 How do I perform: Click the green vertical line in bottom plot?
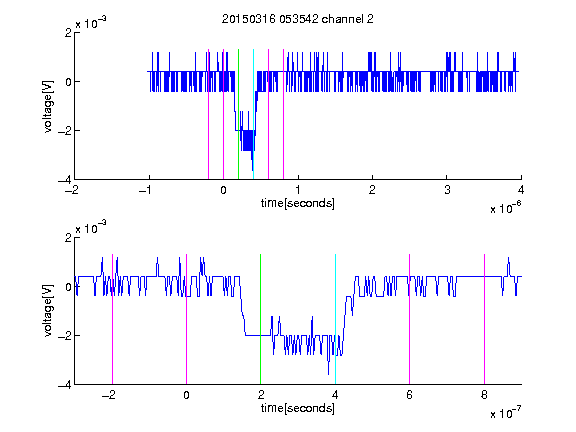click(x=260, y=319)
